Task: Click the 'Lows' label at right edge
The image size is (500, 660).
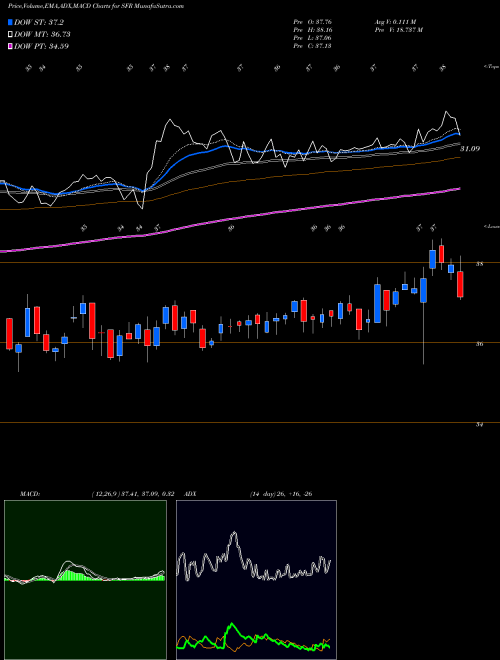Action: click(492, 226)
